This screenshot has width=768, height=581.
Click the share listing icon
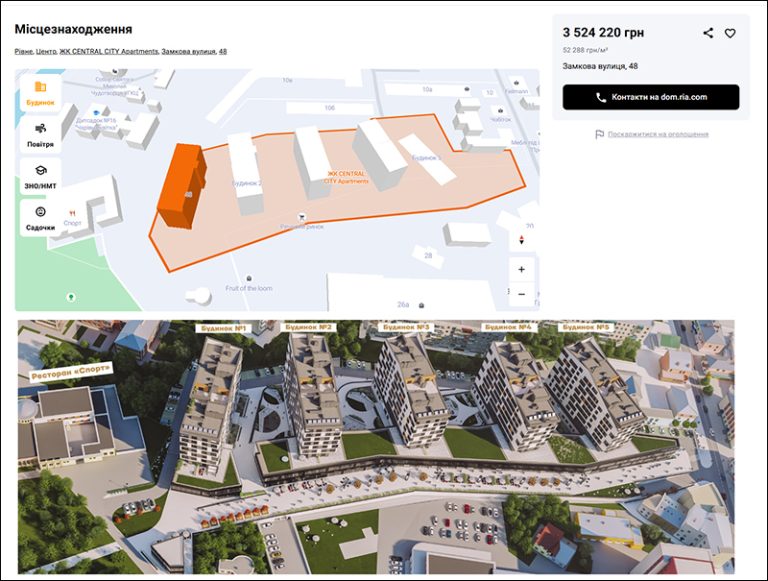708,33
